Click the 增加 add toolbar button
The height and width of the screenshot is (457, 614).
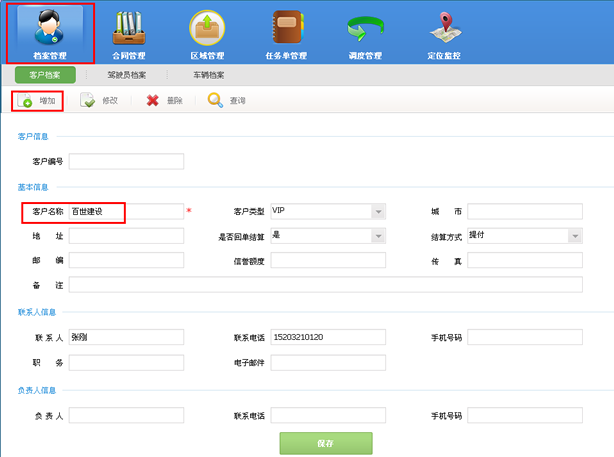coord(37,101)
